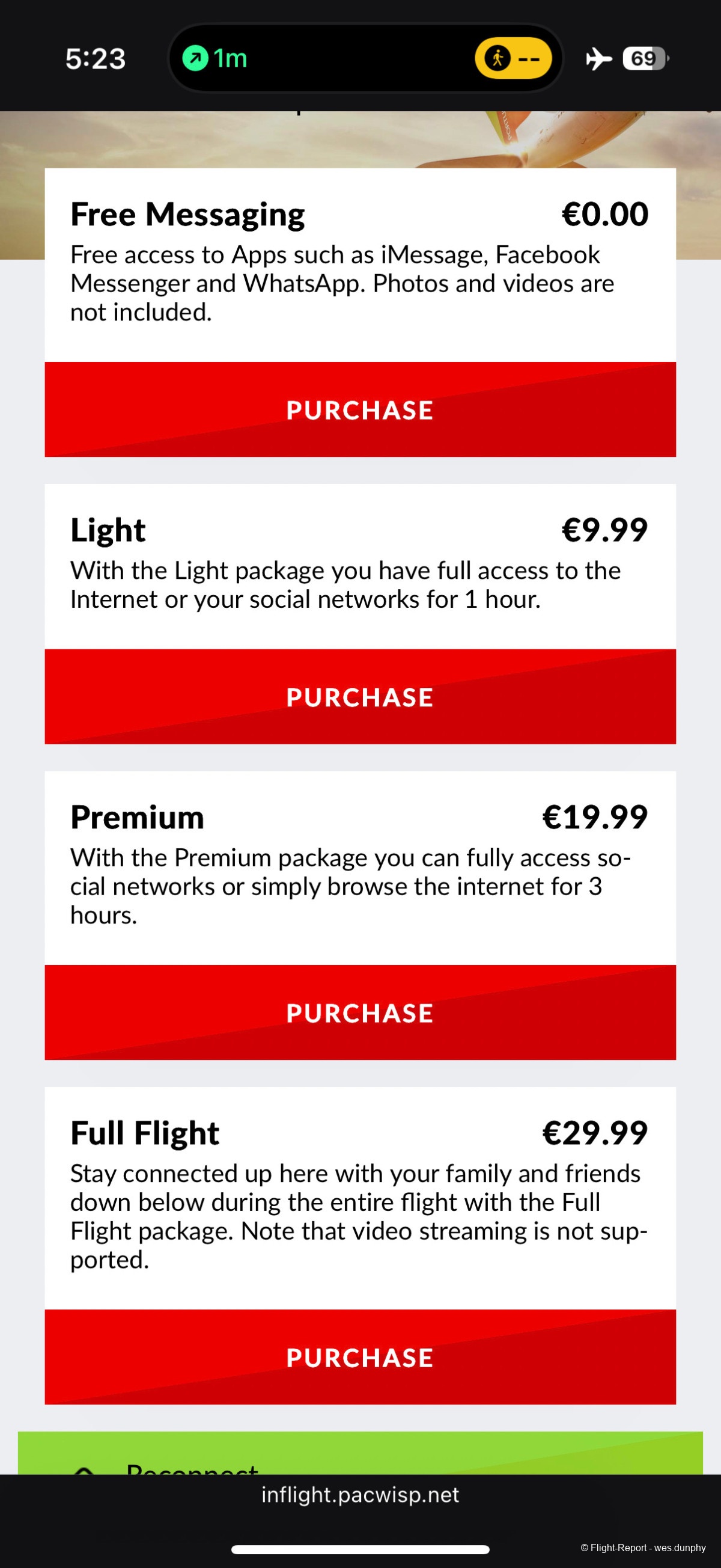Select the Premium package heading

tap(137, 817)
